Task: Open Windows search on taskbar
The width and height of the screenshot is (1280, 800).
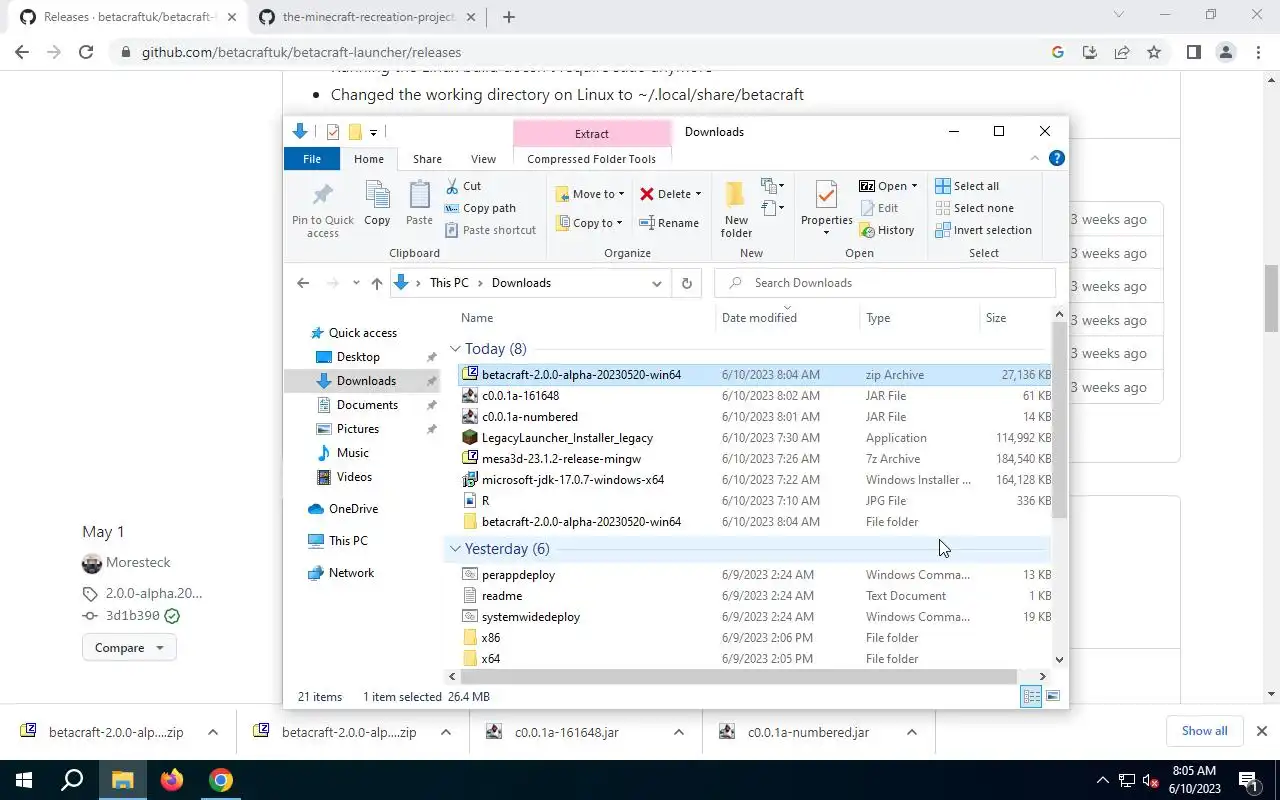Action: (72, 780)
